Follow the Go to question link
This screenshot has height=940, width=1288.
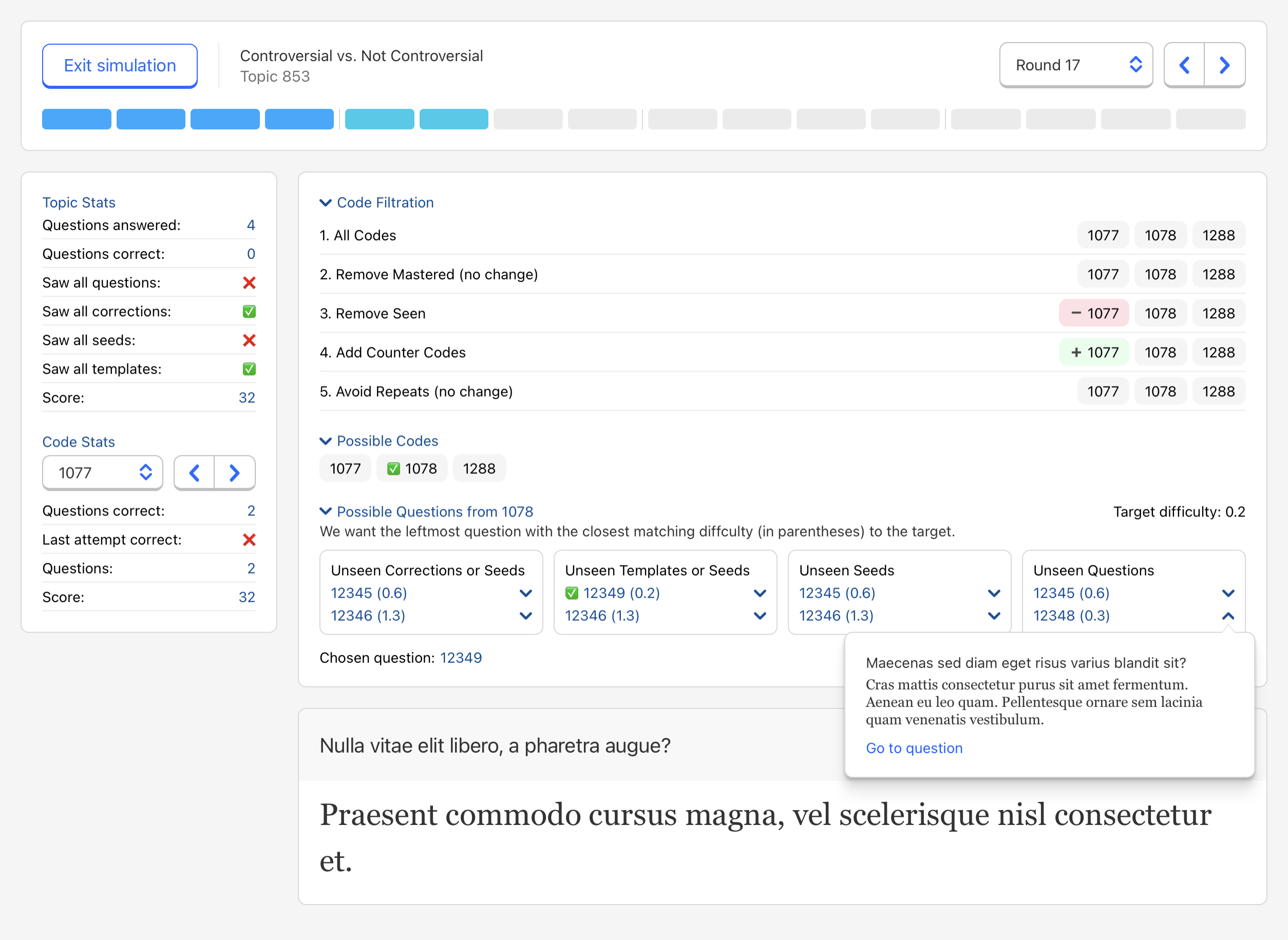coord(914,748)
